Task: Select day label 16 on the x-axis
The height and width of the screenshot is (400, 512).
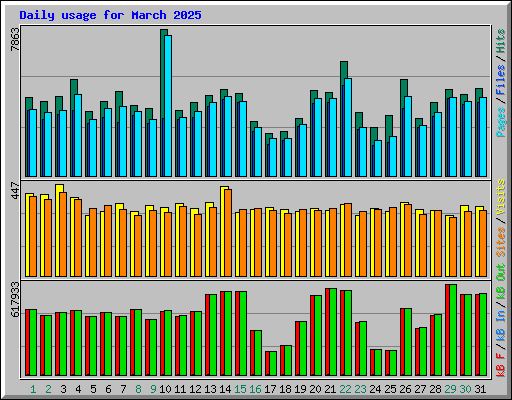Action: (255, 389)
